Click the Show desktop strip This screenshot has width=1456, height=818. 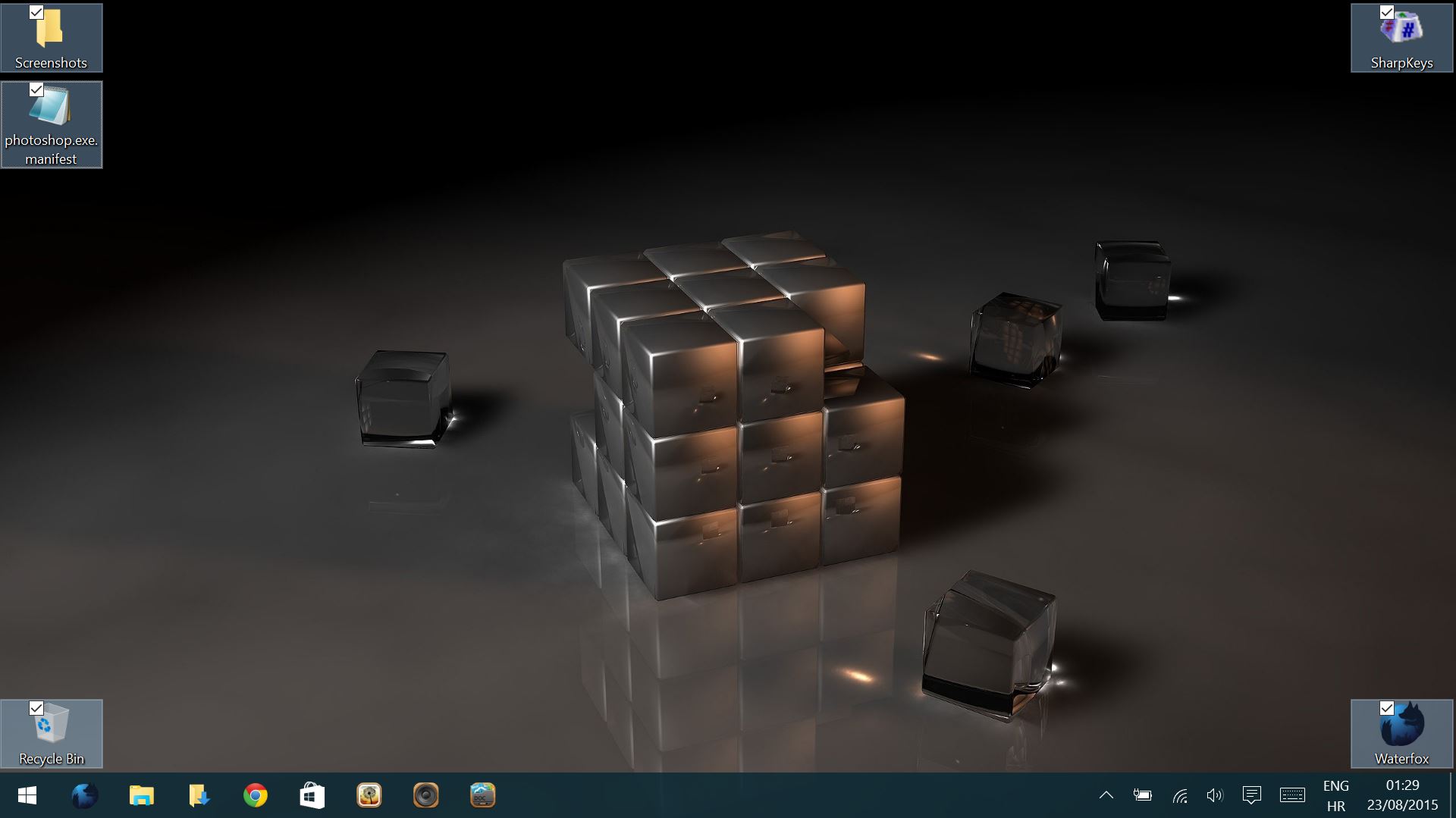[x=1452, y=795]
